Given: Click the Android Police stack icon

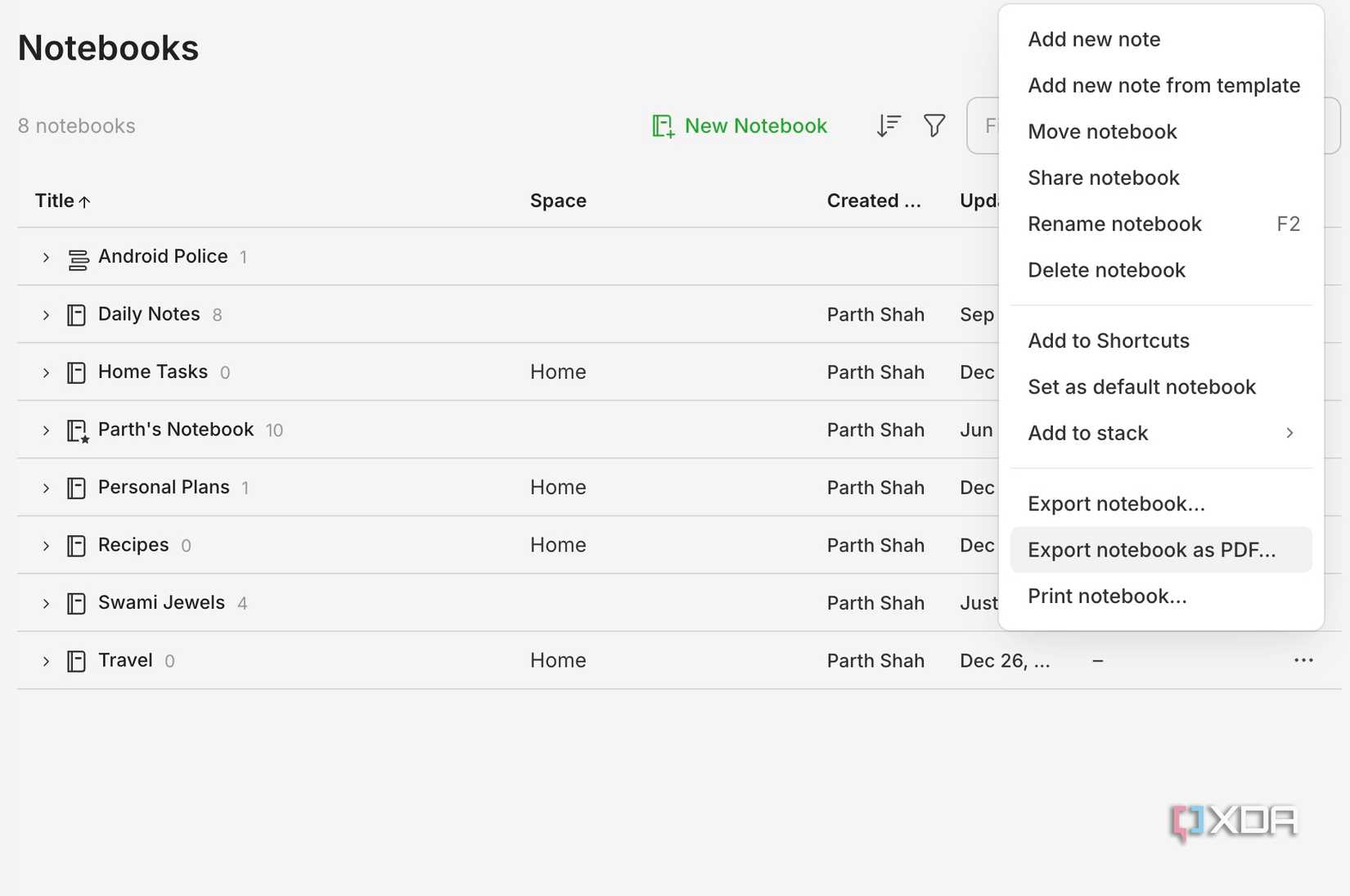Looking at the screenshot, I should point(76,257).
